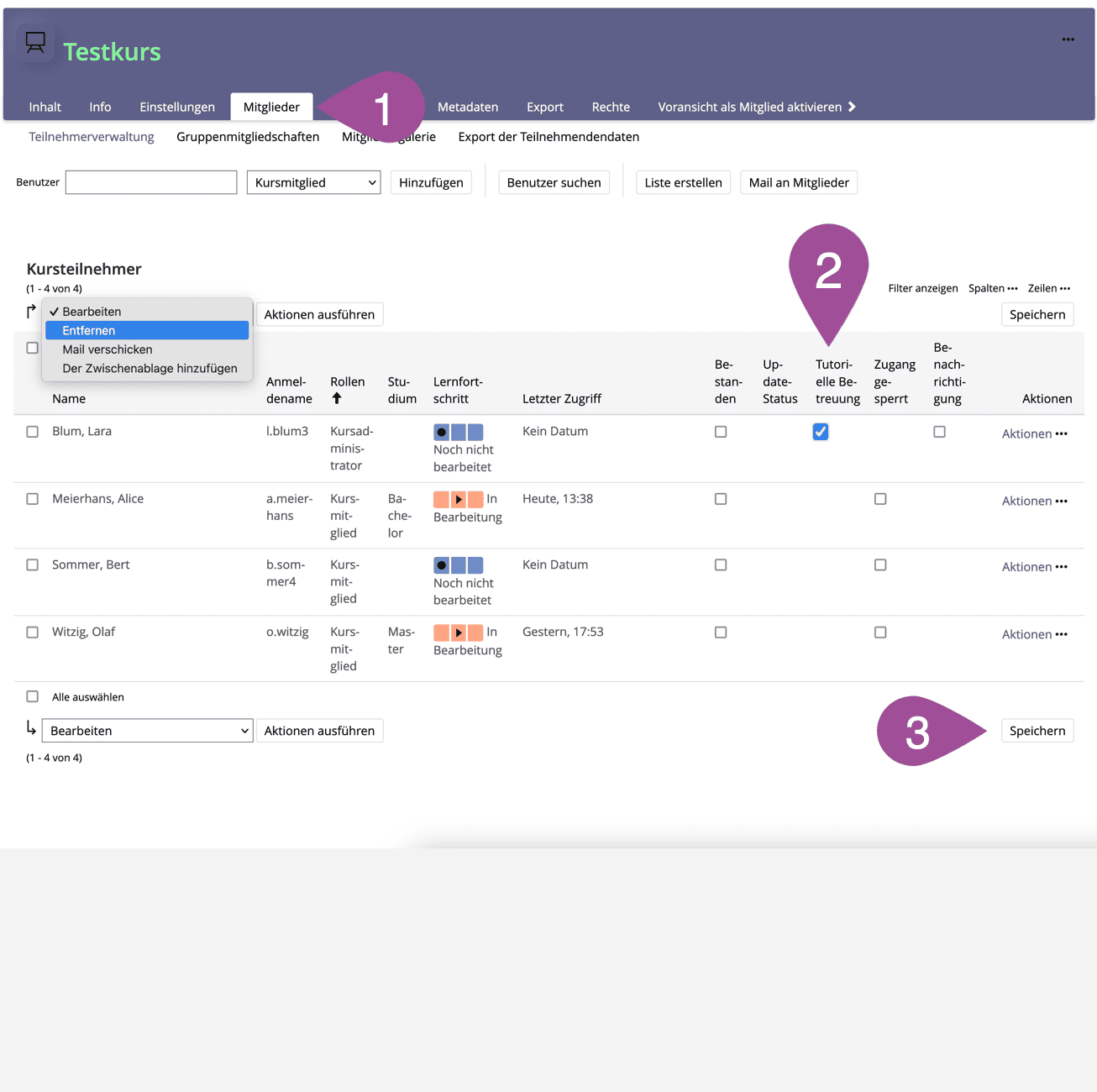1097x1092 pixels.
Task: Switch to the Einstellungen tab
Action: point(177,107)
